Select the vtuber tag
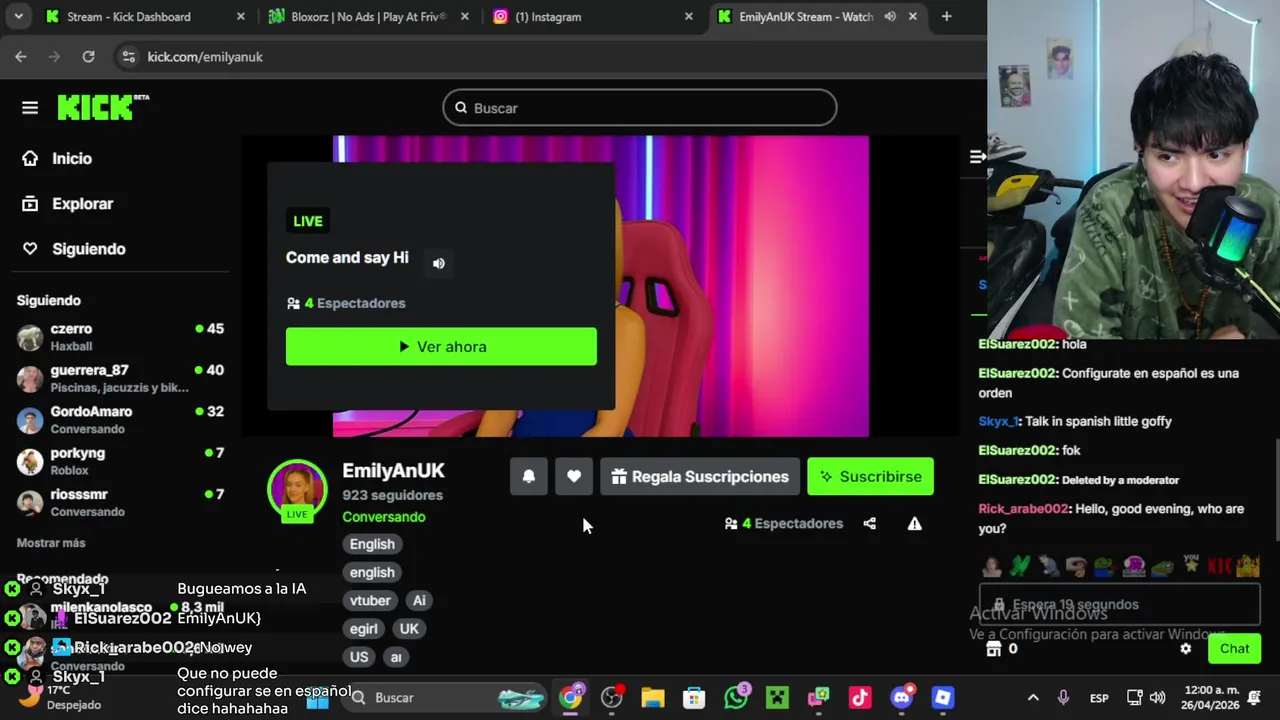Screen dimensions: 1280x720 coord(370,600)
